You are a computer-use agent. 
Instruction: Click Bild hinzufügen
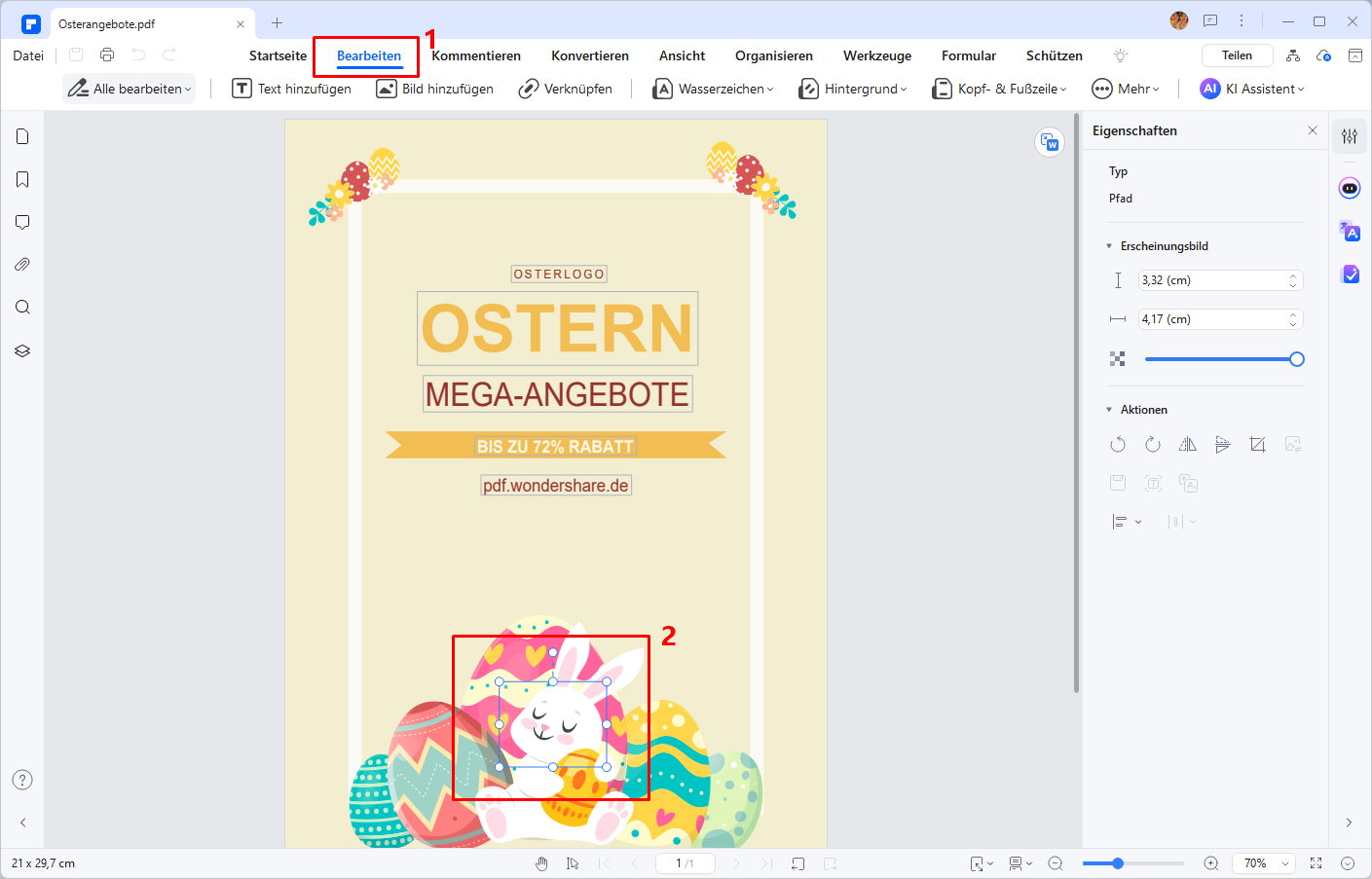(x=435, y=89)
